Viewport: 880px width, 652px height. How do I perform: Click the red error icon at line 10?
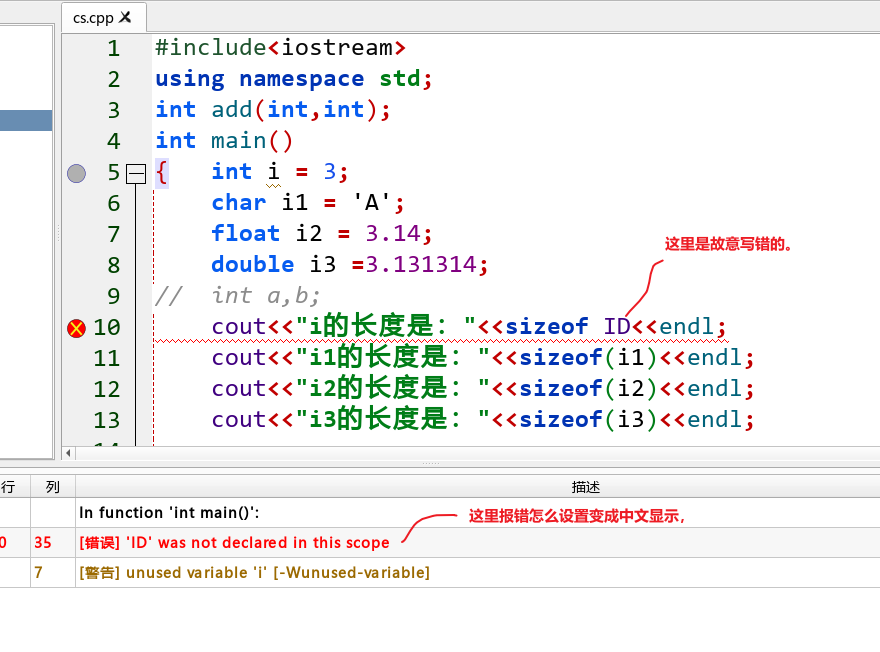click(x=76, y=328)
